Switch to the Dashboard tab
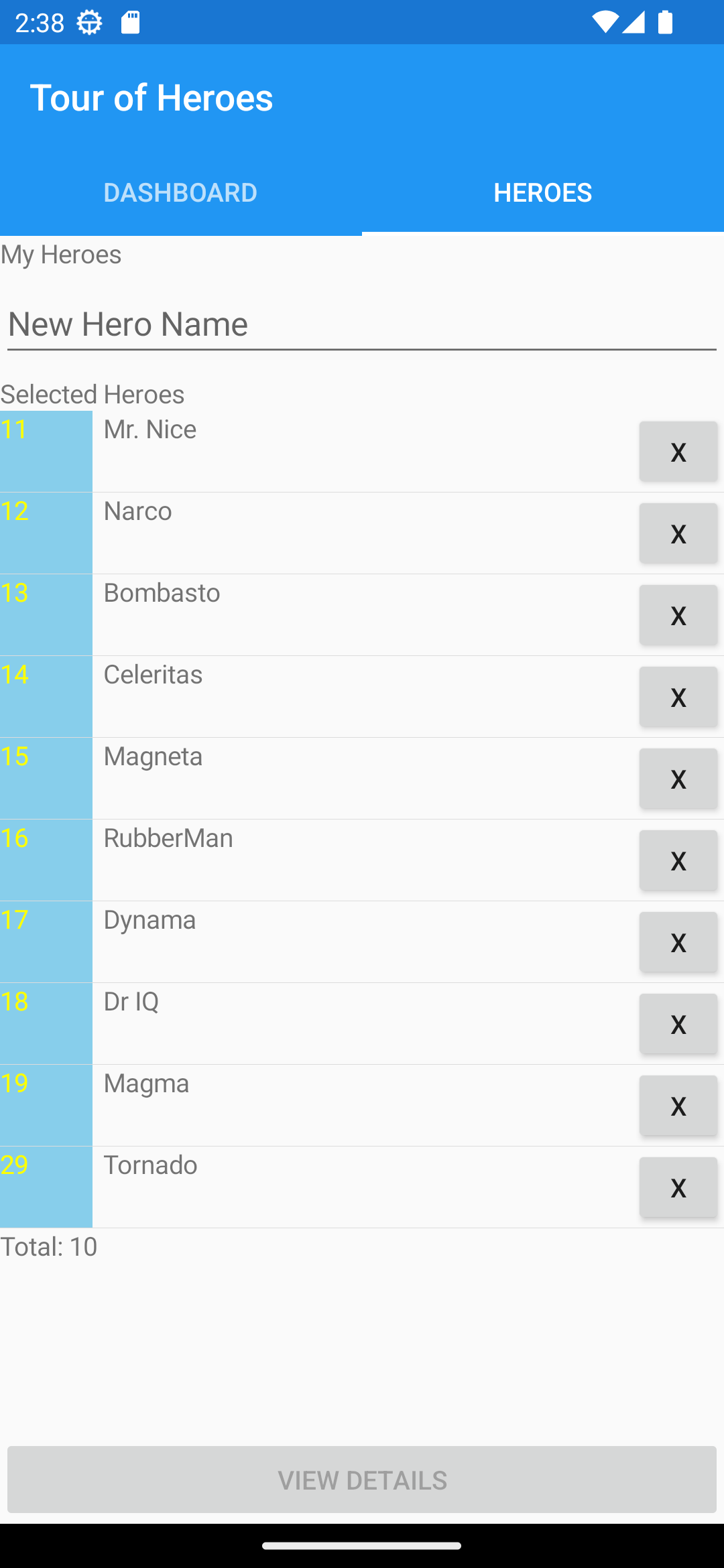Viewport: 724px width, 1568px height. [180, 193]
